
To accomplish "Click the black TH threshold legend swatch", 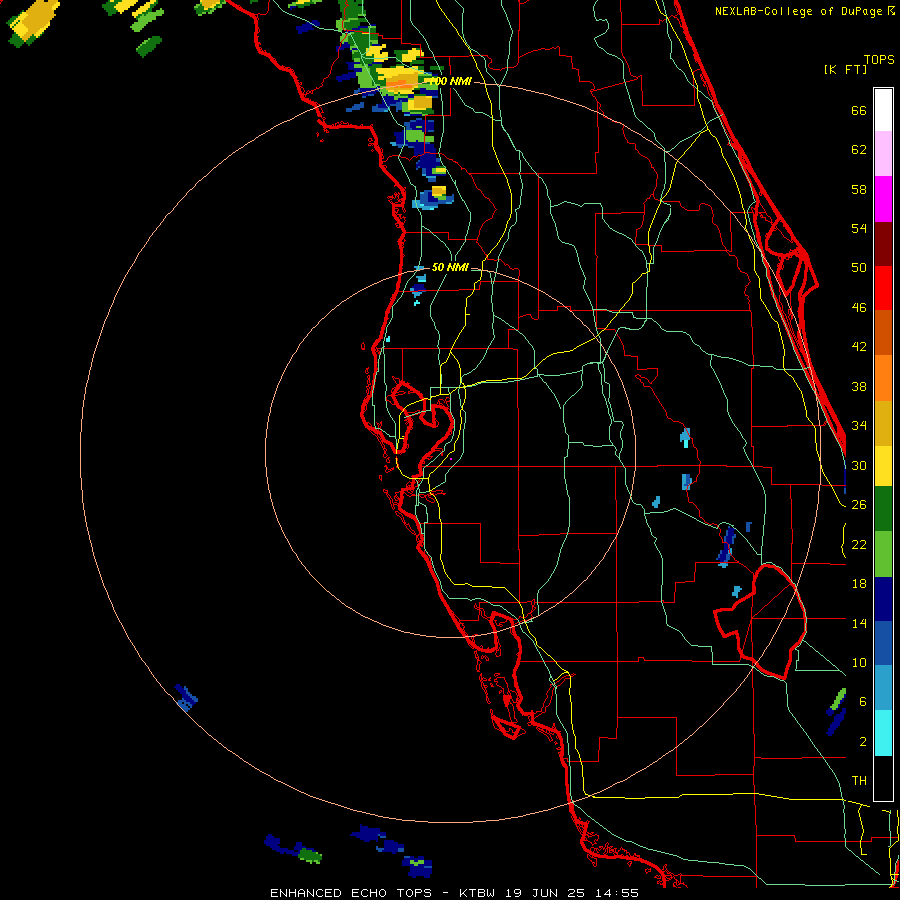I will point(883,778).
